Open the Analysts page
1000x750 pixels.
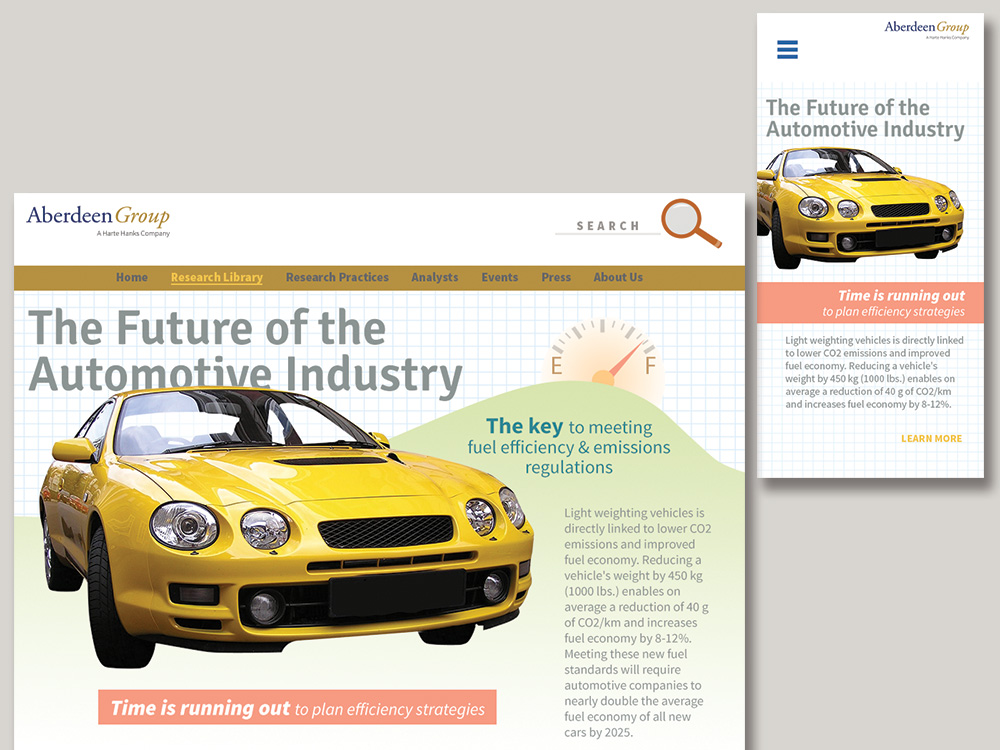coord(434,278)
